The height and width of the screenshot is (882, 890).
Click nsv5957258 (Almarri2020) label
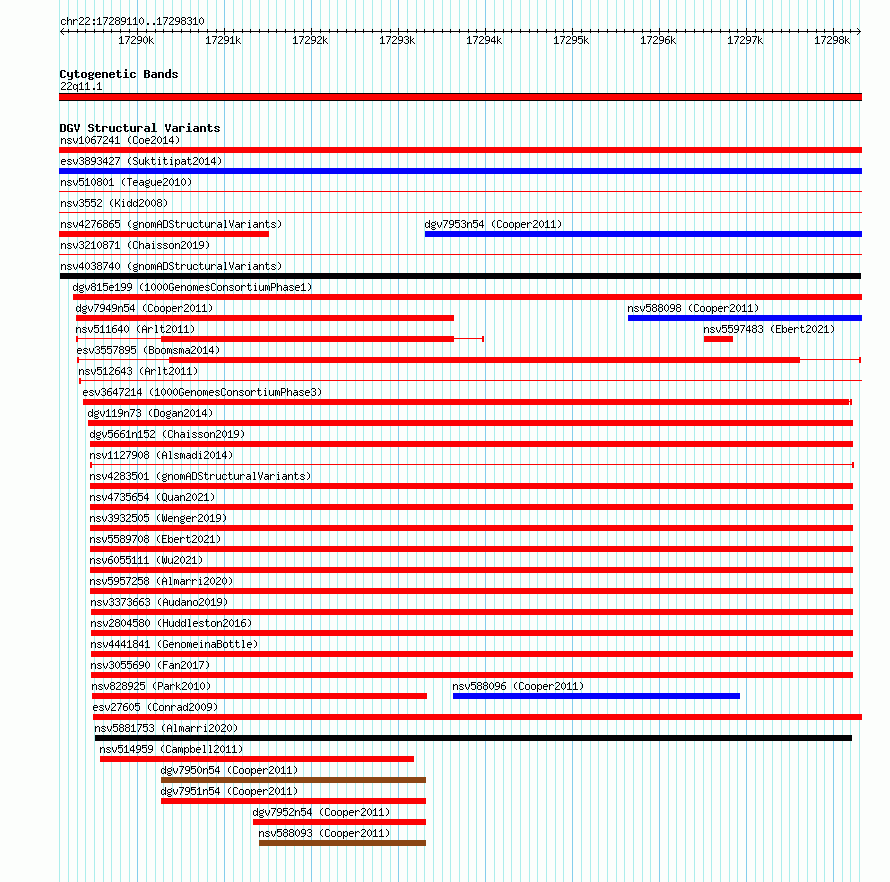[161, 581]
